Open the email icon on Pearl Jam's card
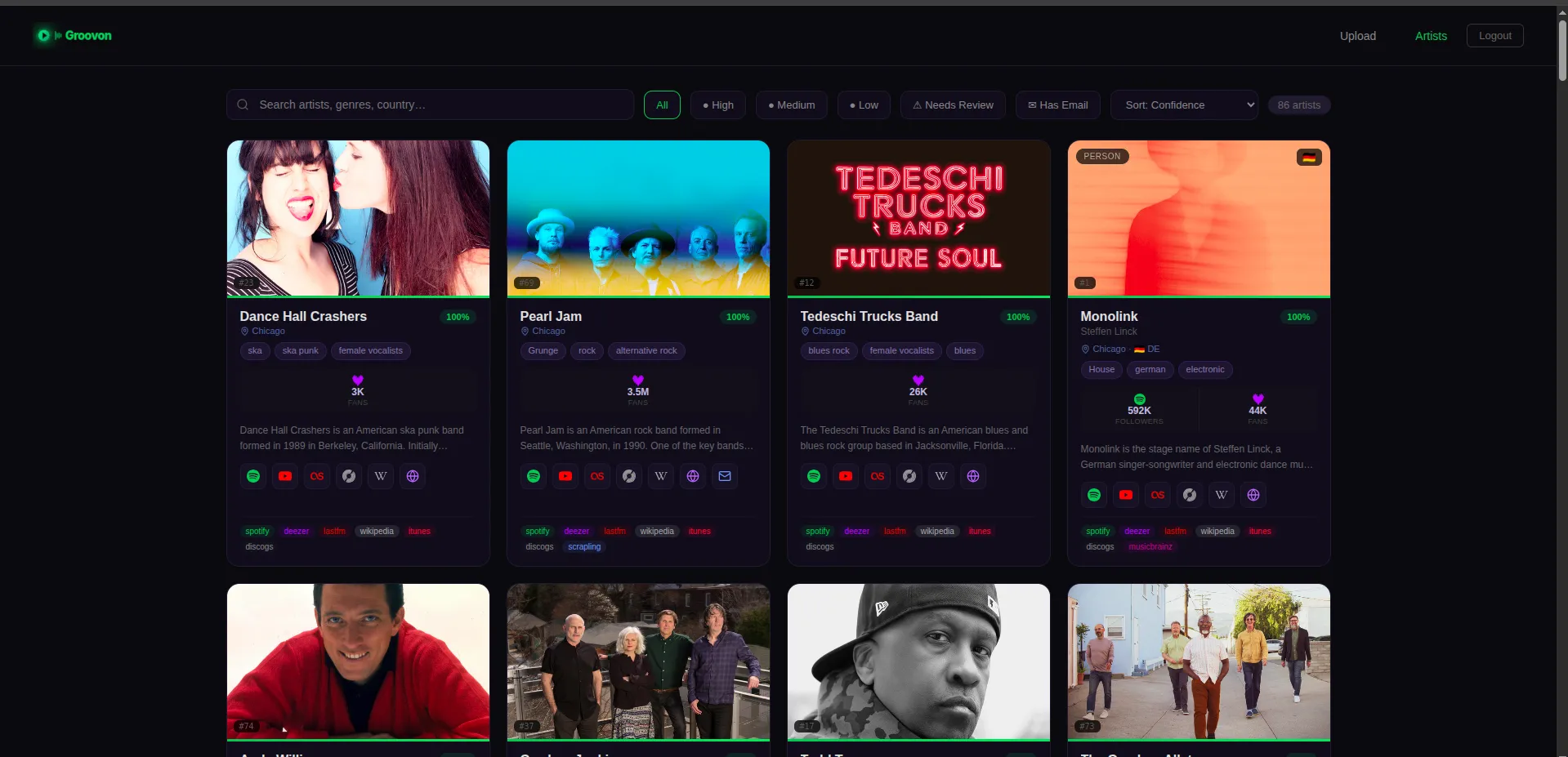The width and height of the screenshot is (1568, 757). (x=725, y=476)
